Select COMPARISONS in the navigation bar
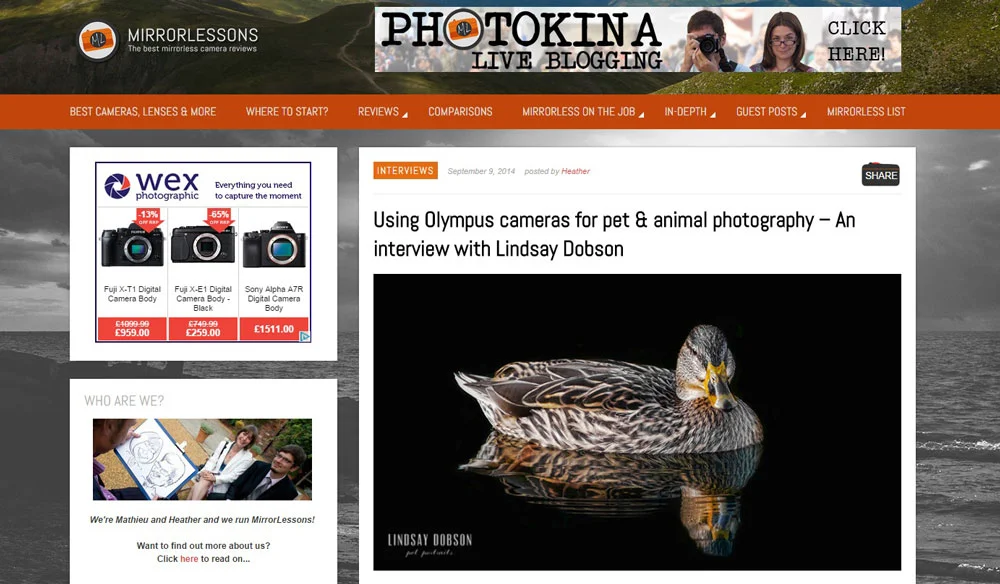 pyautogui.click(x=460, y=112)
